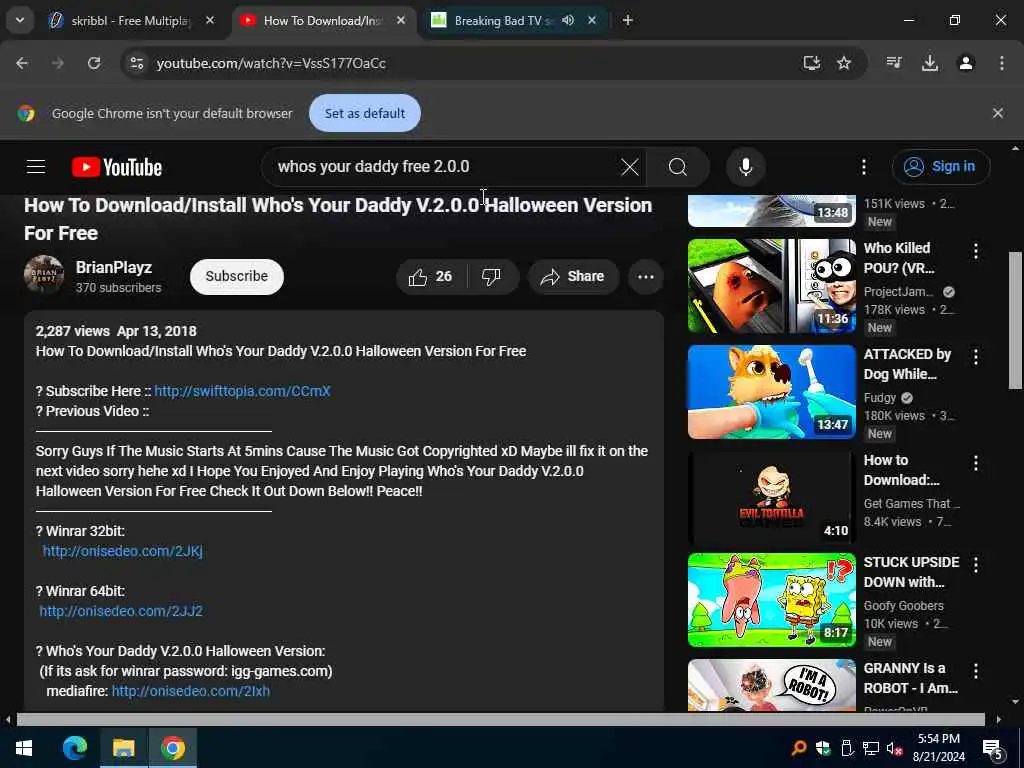The image size is (1024, 768).
Task: Close the Breaking Bad TV tab
Action: point(592,21)
